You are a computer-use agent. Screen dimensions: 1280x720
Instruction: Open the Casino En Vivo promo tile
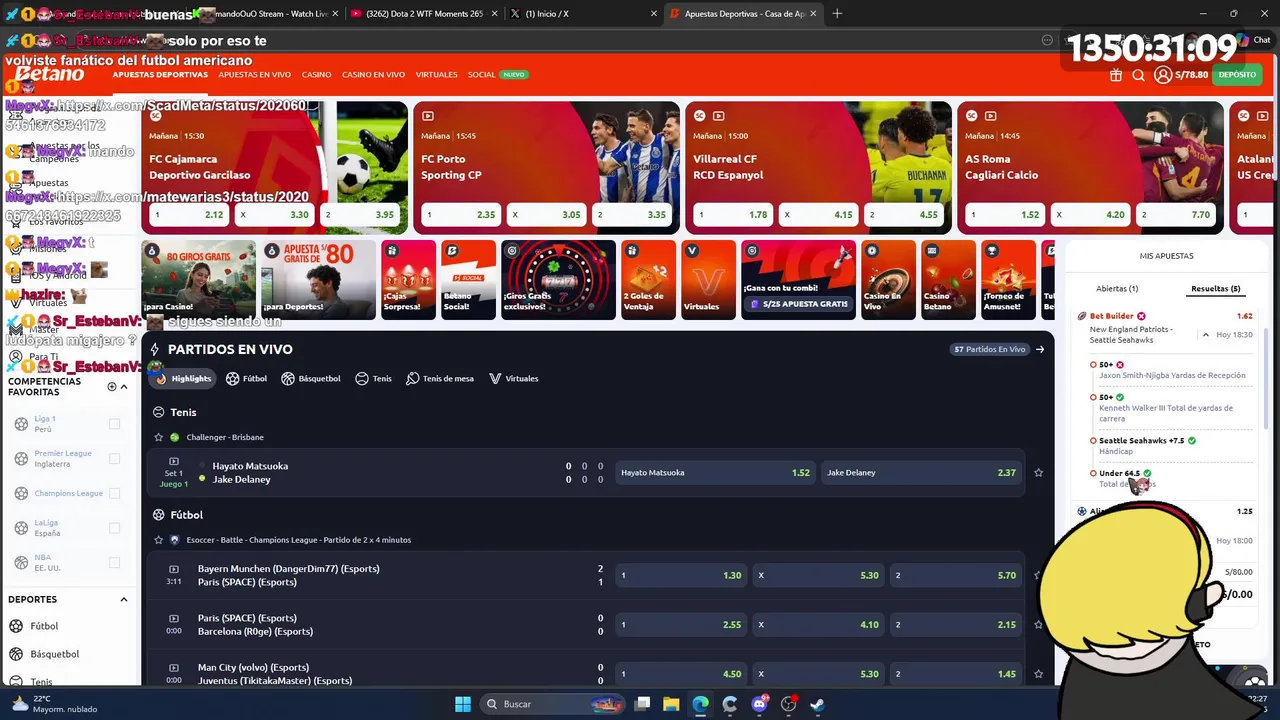pyautogui.click(x=888, y=280)
